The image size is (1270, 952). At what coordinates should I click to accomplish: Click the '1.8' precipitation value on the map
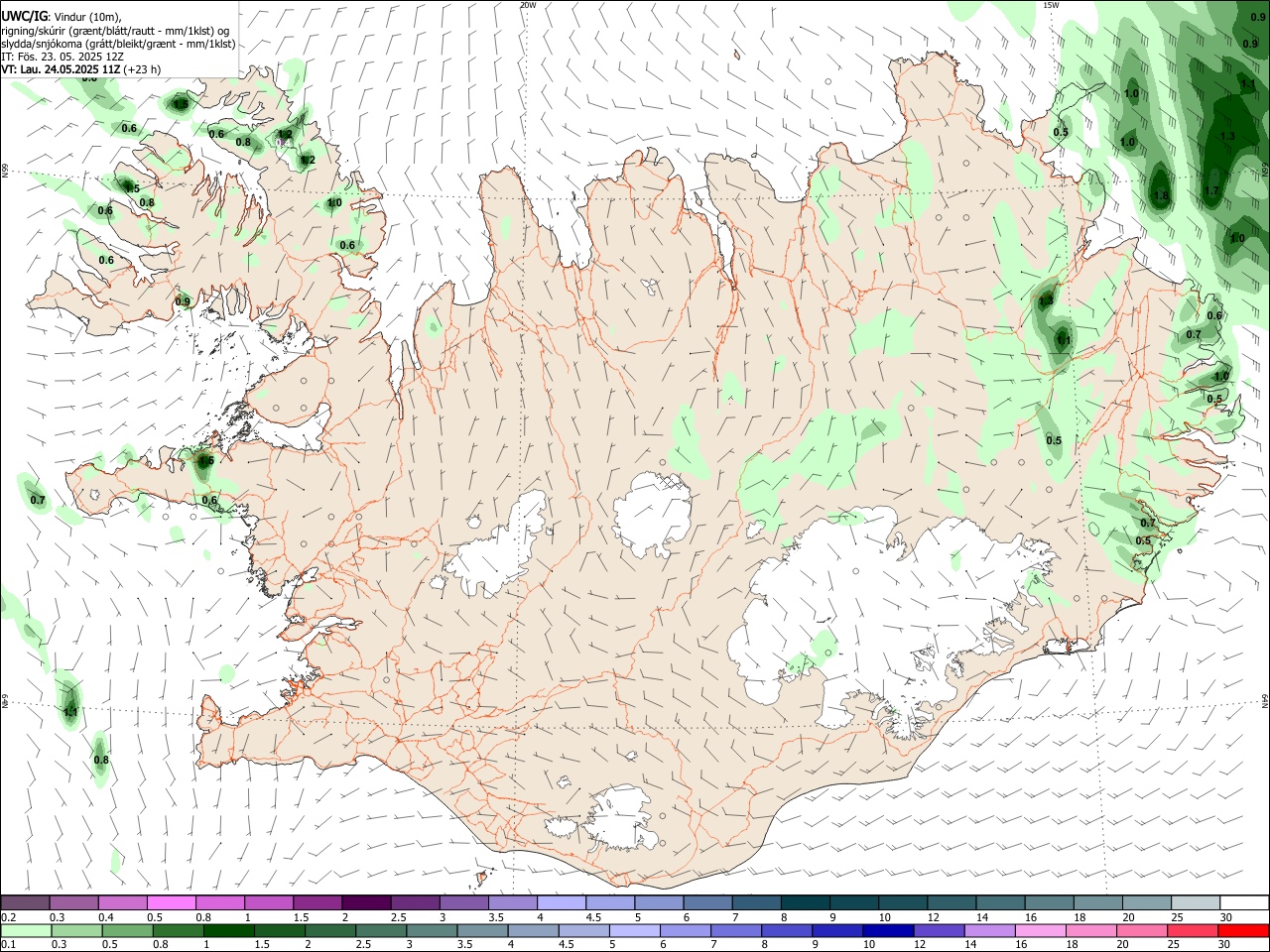coord(1161,196)
